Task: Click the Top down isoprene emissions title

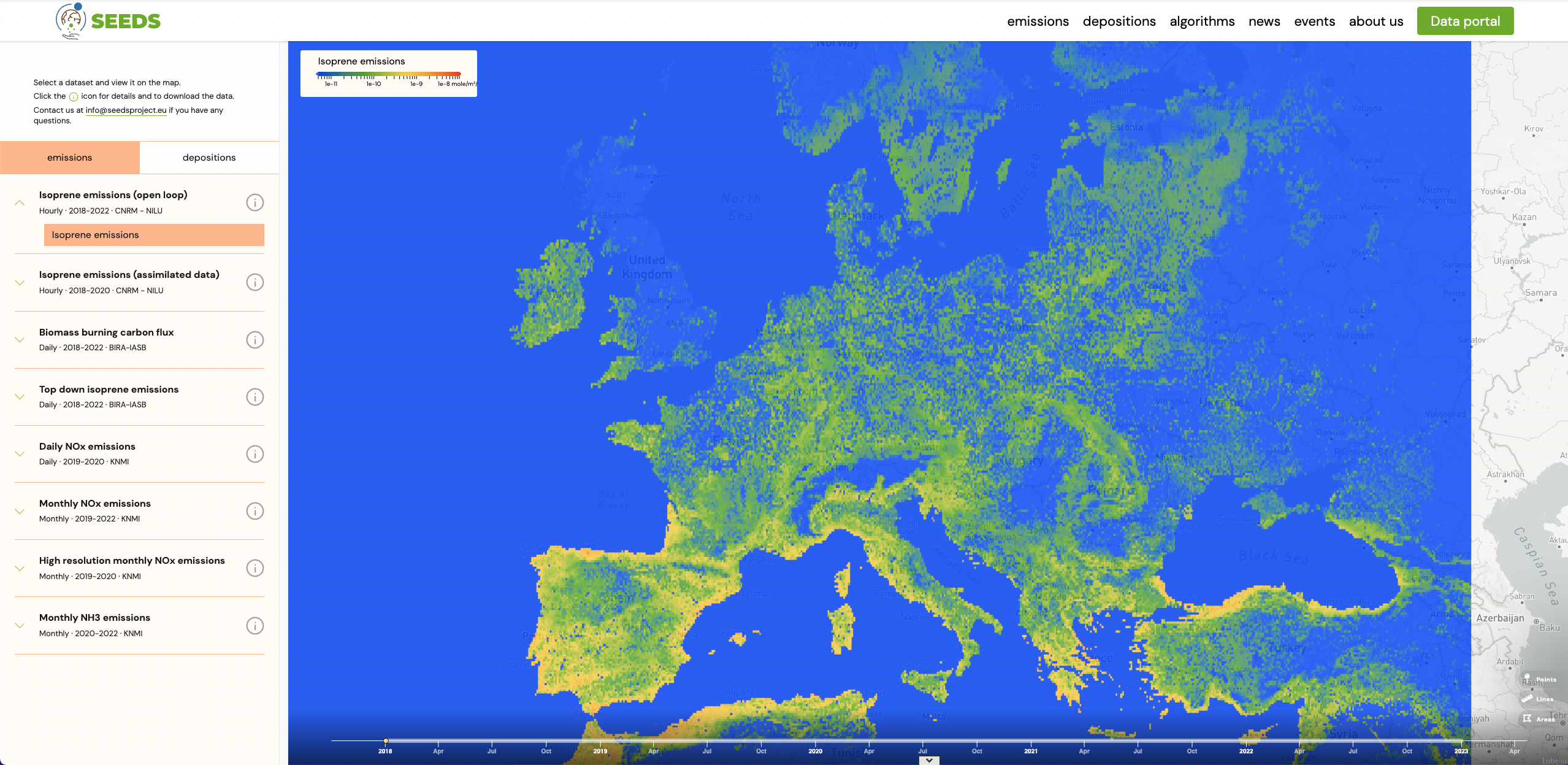Action: (109, 390)
